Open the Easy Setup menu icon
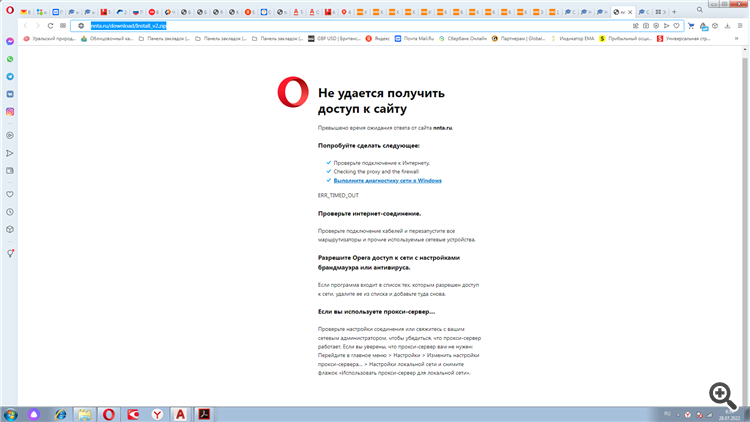The image size is (750, 422). point(739,26)
